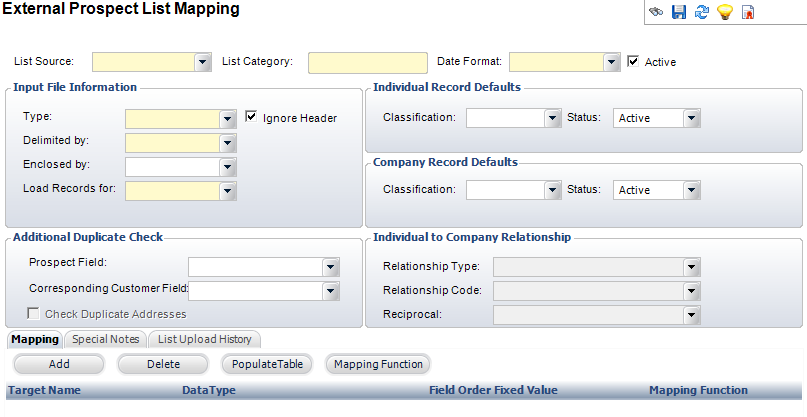Click the document report icon with red seal
This screenshot has height=417, width=807.
tap(747, 12)
